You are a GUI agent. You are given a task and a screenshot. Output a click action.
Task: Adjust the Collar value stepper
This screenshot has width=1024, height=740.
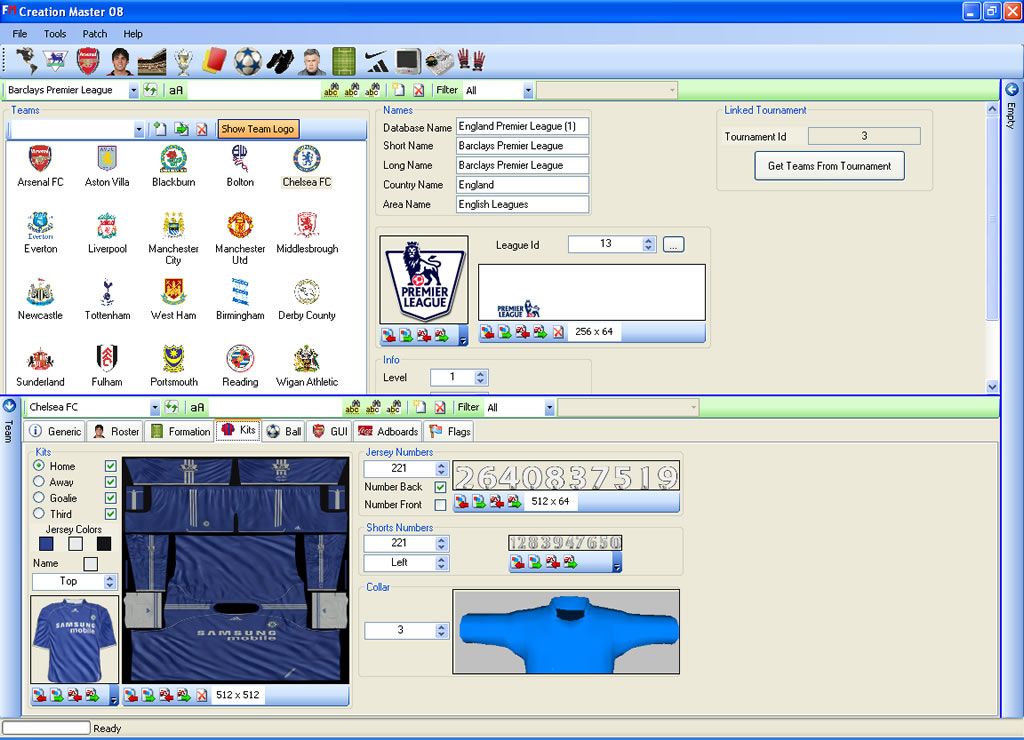(441, 630)
